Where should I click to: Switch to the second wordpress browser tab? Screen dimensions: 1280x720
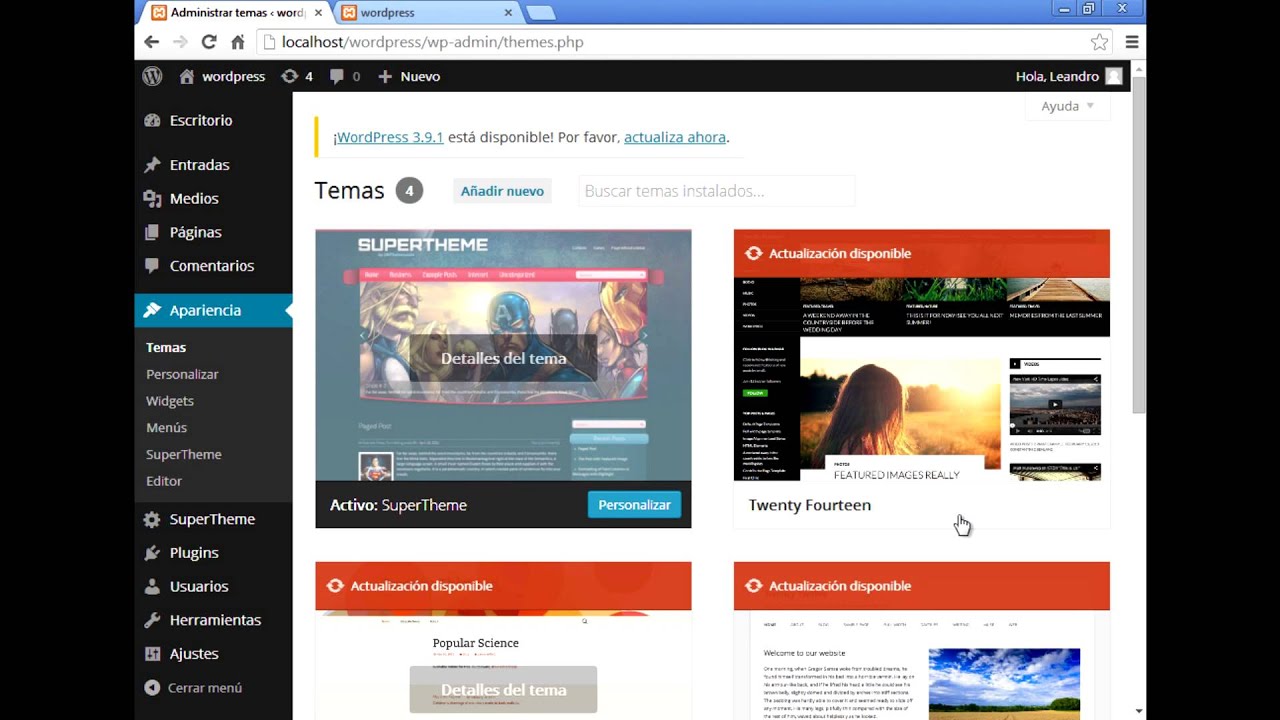[426, 13]
